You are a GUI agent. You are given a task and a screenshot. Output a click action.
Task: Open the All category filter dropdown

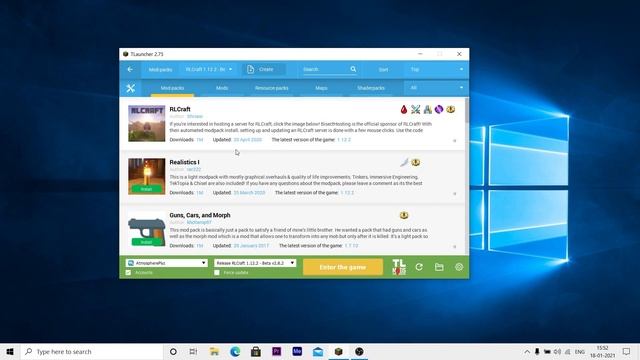[436, 88]
